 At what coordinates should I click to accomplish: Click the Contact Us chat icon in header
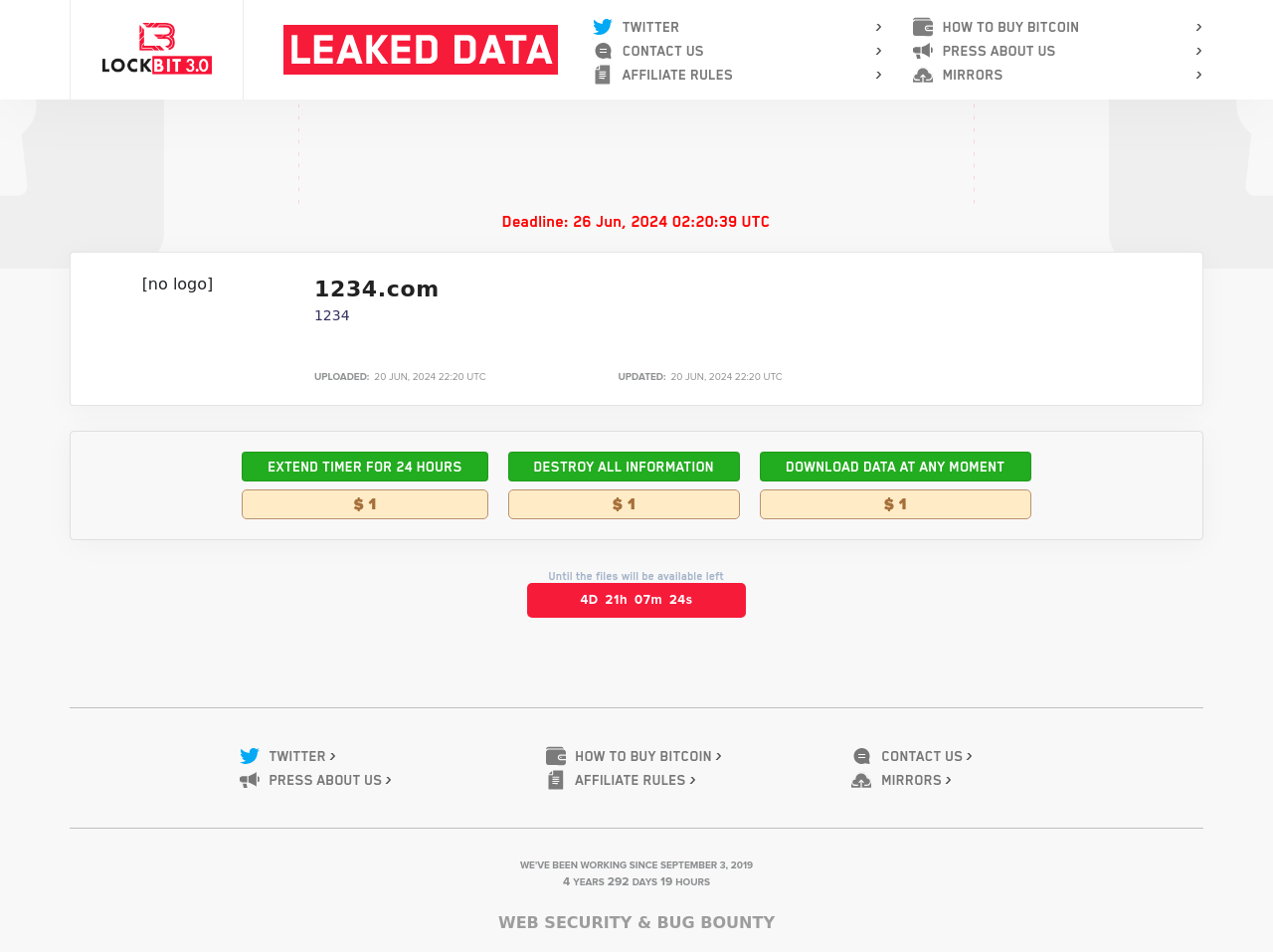point(603,51)
